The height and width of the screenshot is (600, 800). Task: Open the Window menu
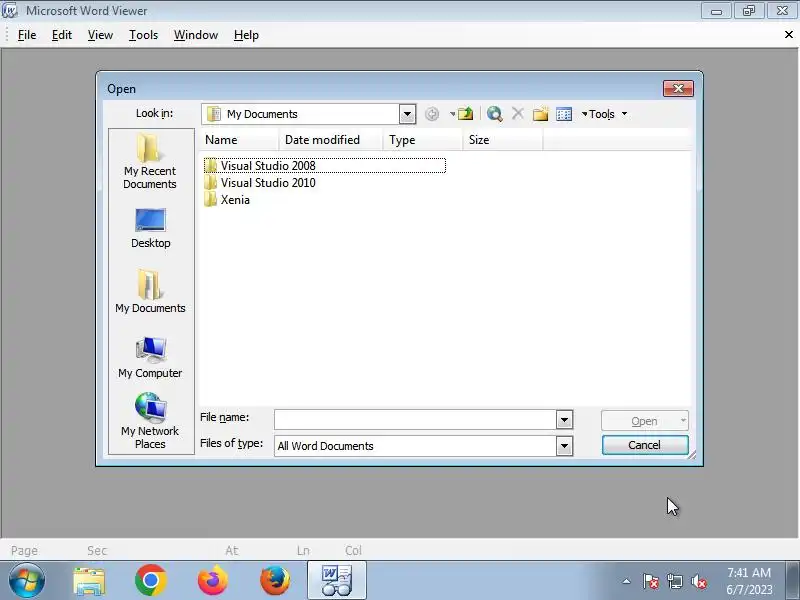(x=196, y=35)
